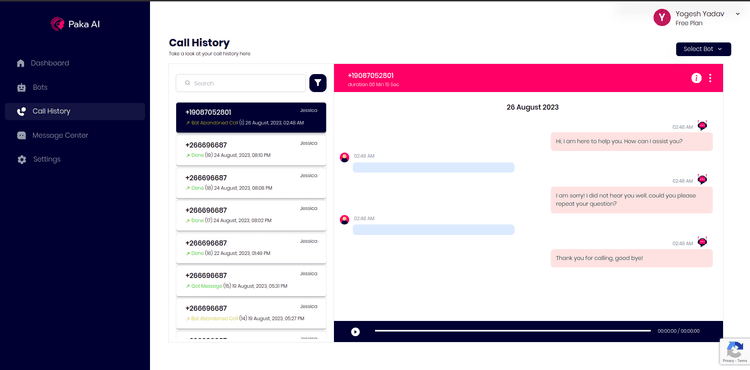This screenshot has width=750, height=370.
Task: Select the +19087052801 call entry
Action: click(251, 118)
